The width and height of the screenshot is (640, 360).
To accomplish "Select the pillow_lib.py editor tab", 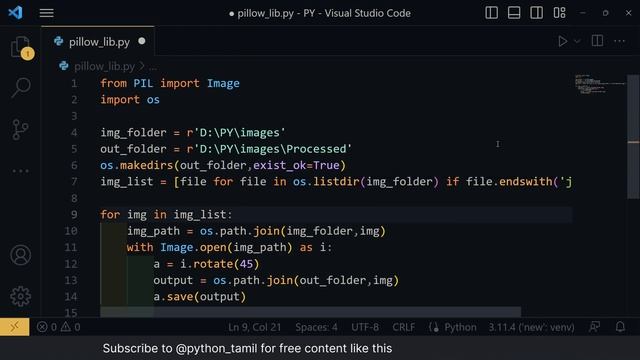I will tap(98, 41).
